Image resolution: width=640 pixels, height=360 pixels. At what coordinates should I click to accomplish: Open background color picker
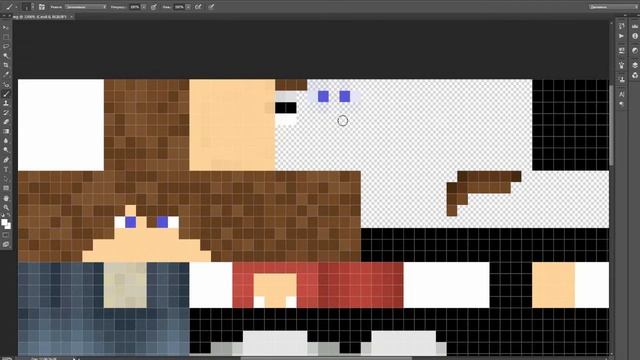point(8,226)
